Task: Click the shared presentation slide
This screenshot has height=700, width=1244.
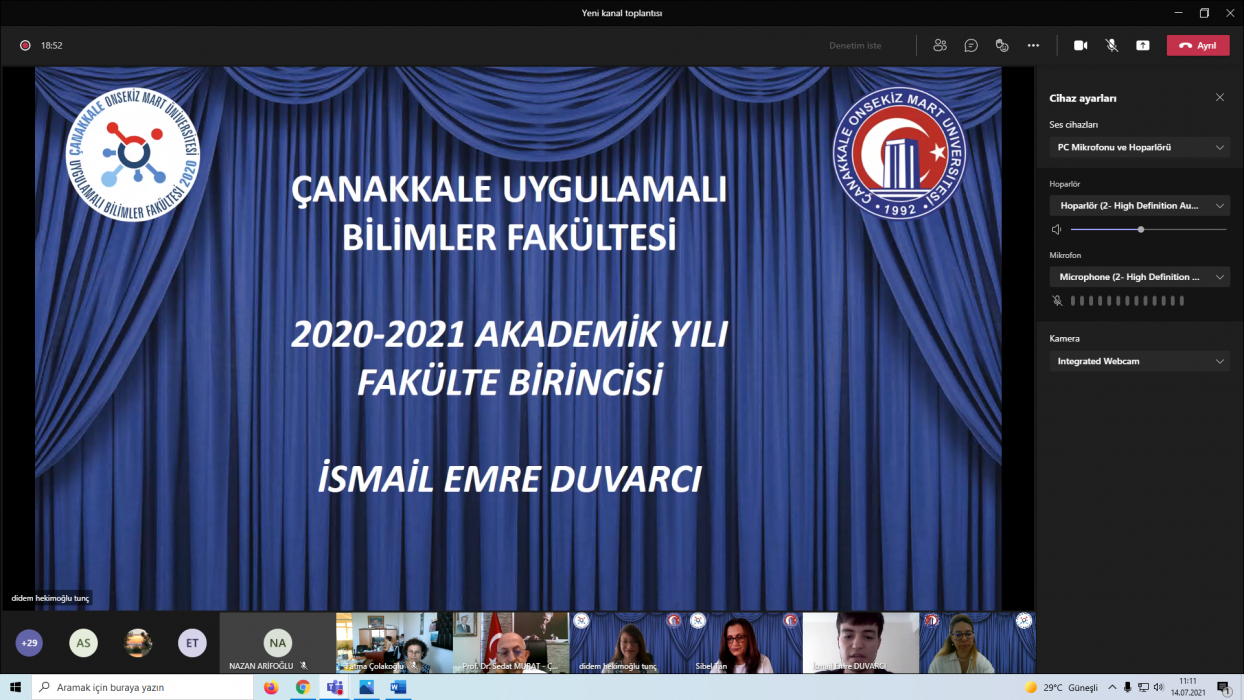Action: [x=518, y=338]
